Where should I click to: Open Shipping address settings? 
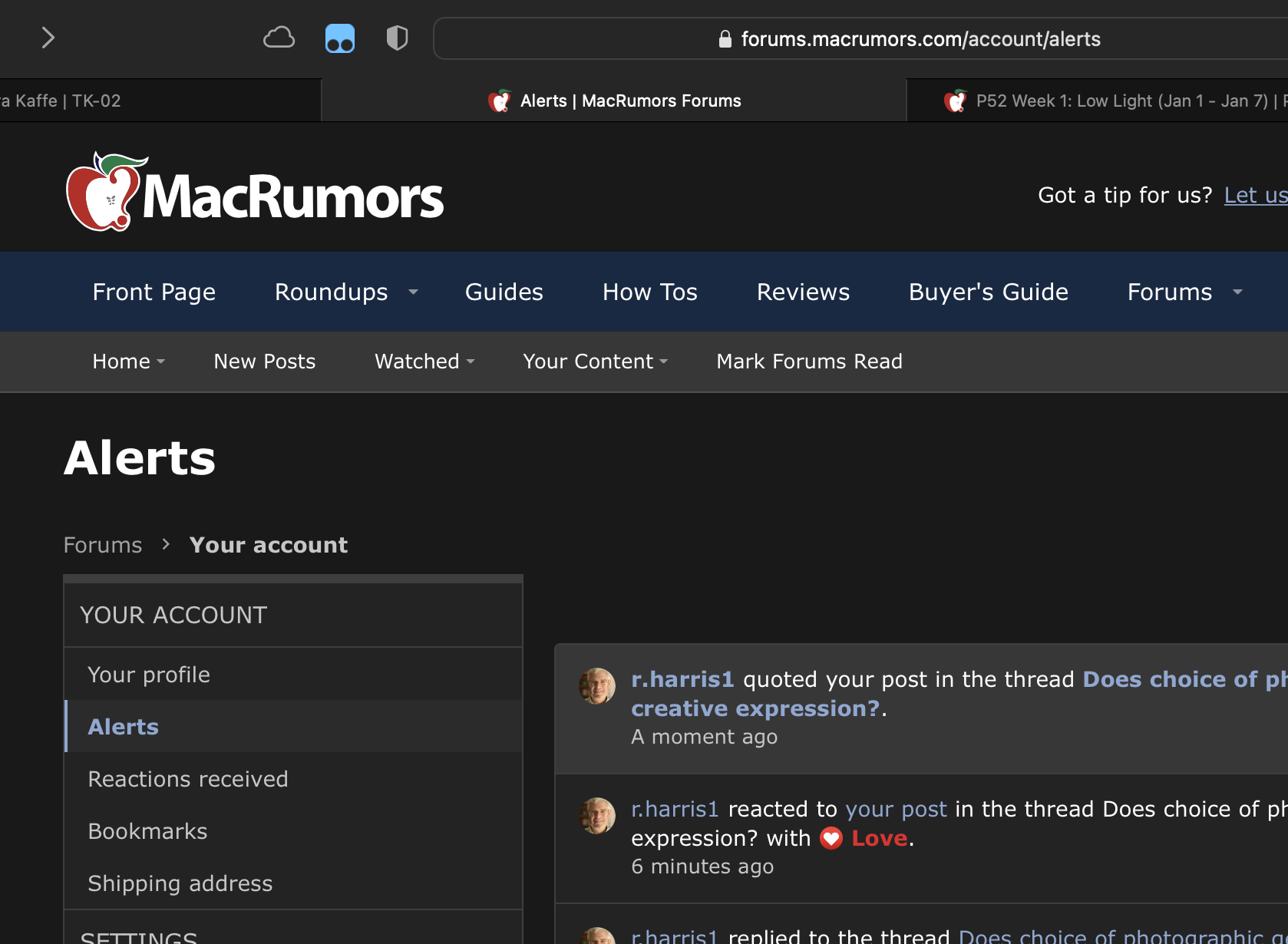point(293,883)
